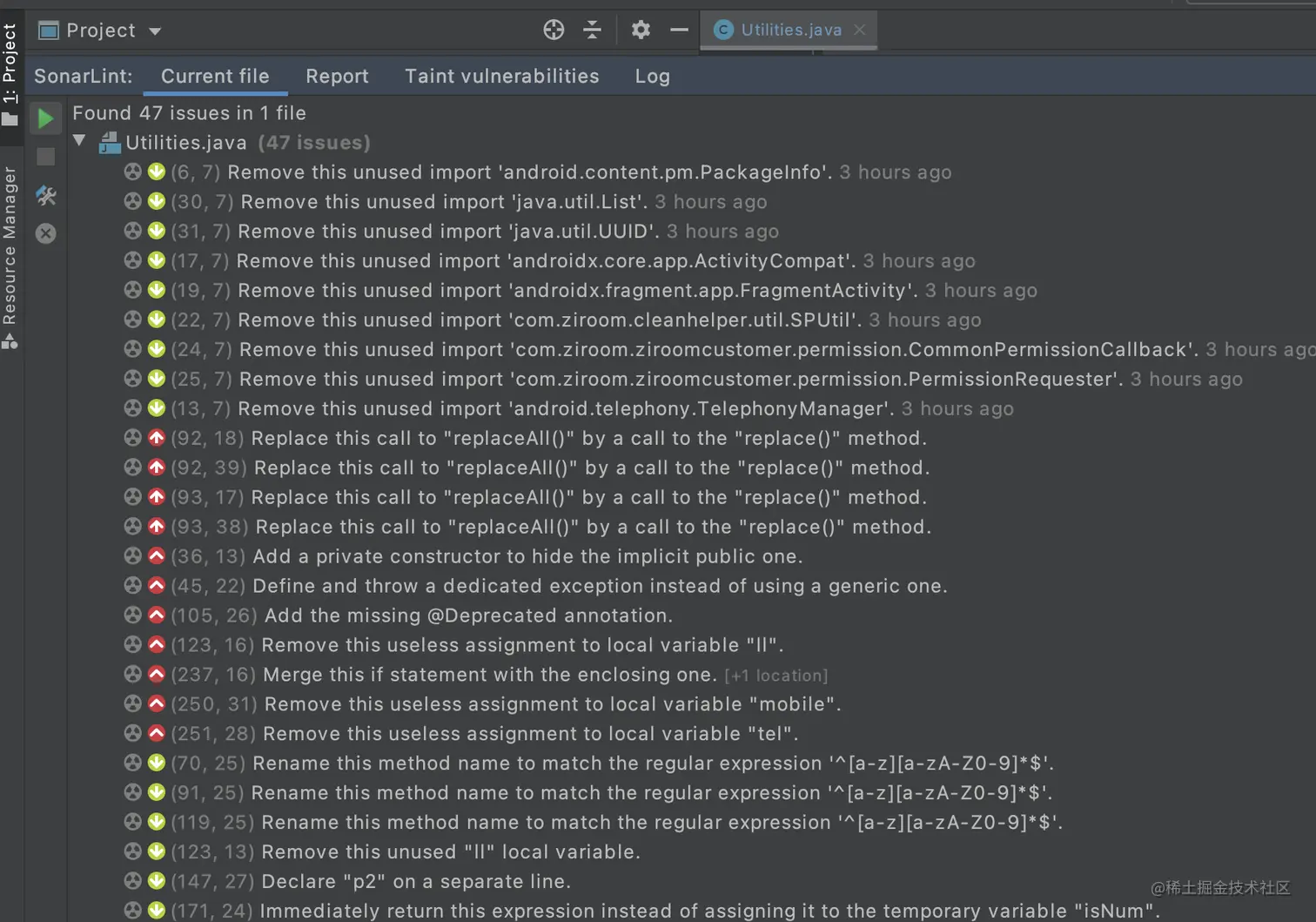Open the Project view dropdown
The width and height of the screenshot is (1316, 922).
click(x=155, y=31)
